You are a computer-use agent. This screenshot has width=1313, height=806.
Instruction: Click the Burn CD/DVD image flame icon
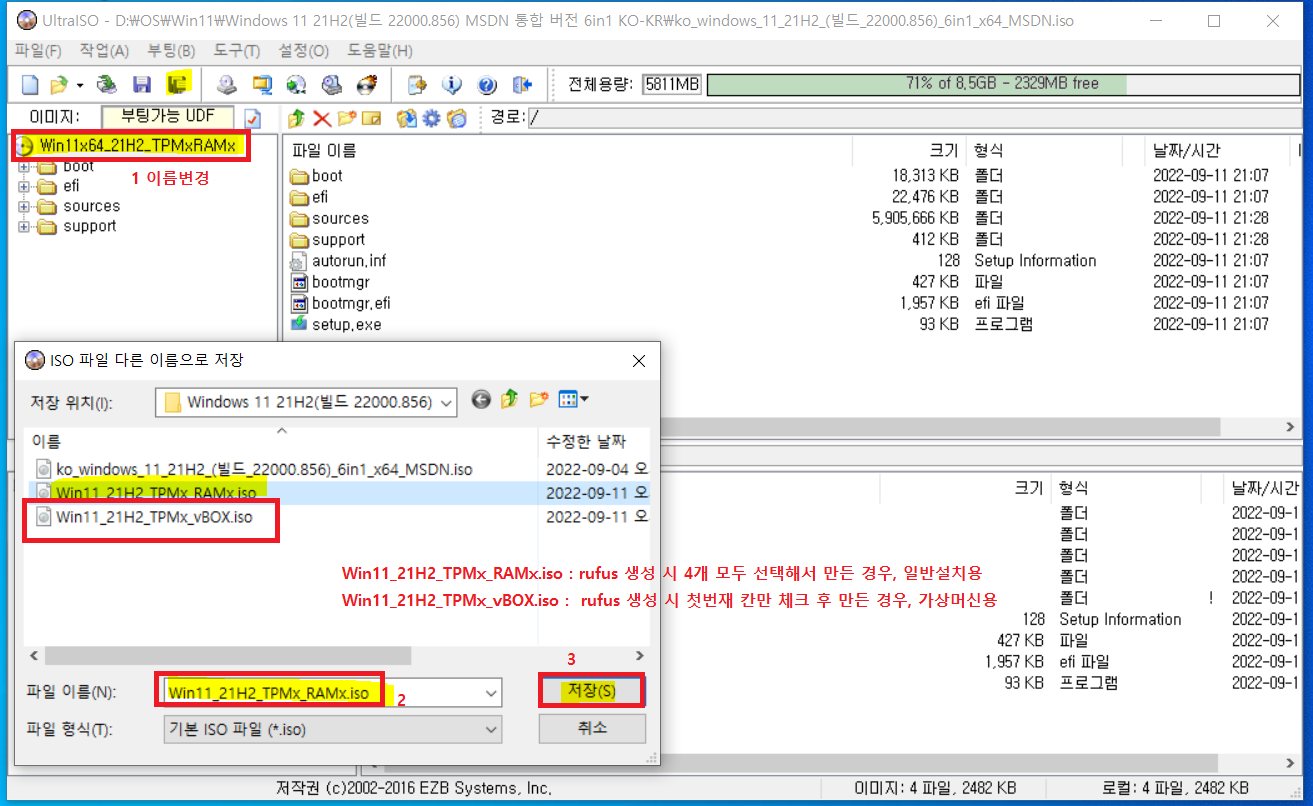367,85
